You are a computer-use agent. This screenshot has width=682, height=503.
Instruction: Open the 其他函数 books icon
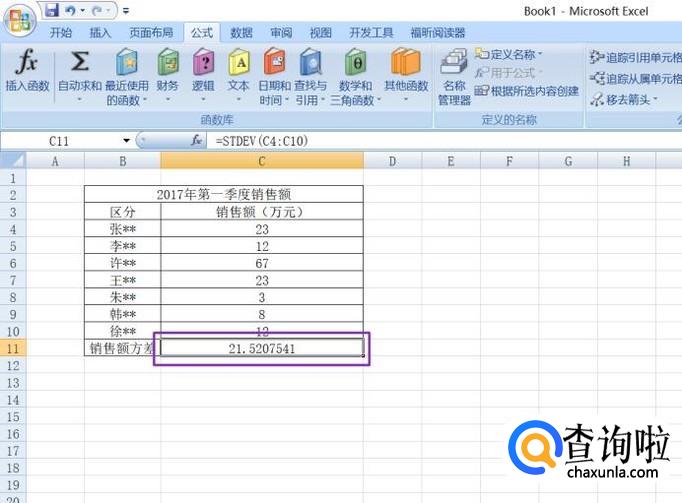tap(405, 62)
